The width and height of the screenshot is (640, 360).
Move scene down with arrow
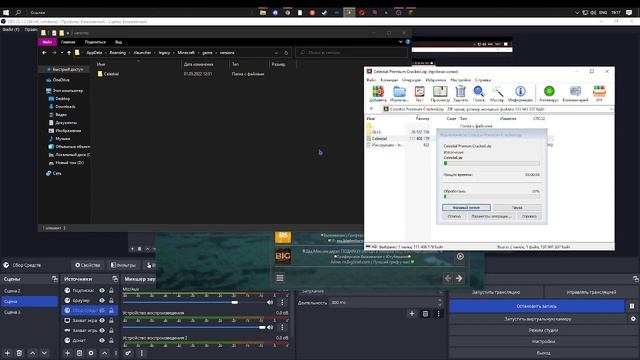tap(44, 353)
